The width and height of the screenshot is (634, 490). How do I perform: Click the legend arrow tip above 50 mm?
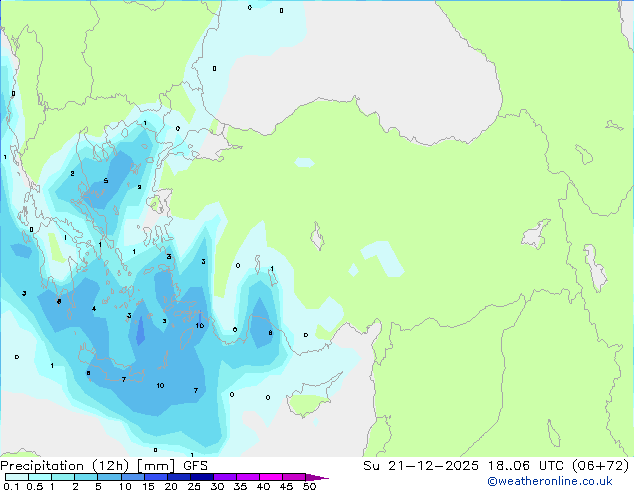click(317, 477)
